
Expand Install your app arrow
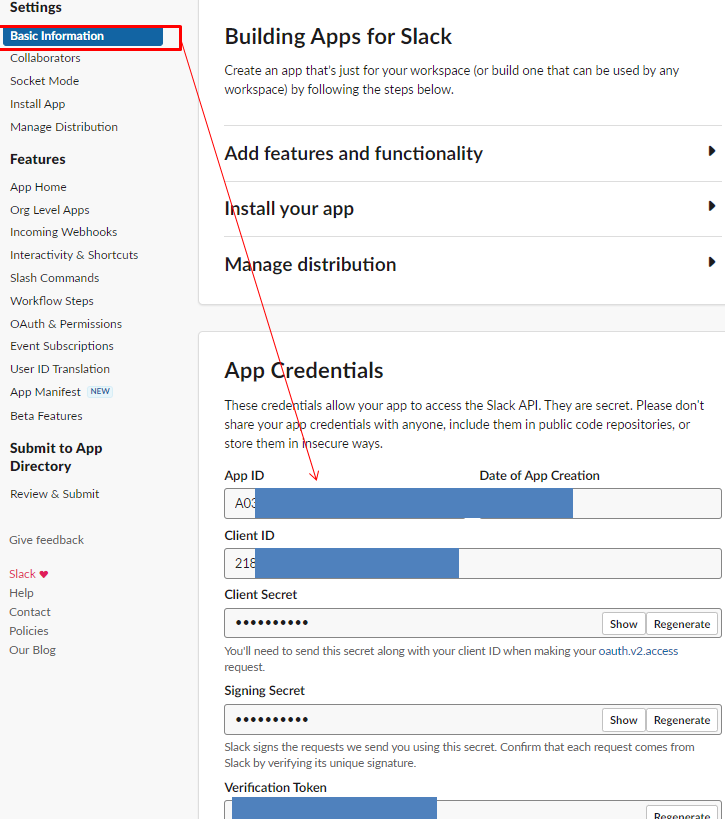click(711, 206)
